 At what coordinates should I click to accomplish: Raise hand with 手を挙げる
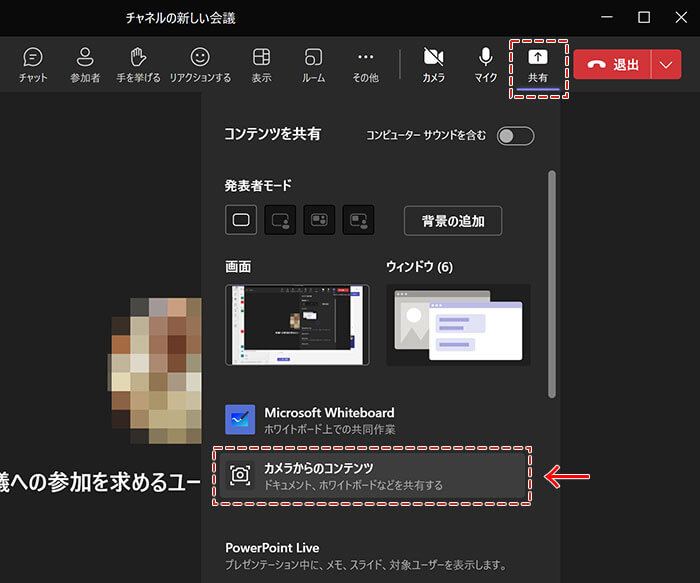138,65
